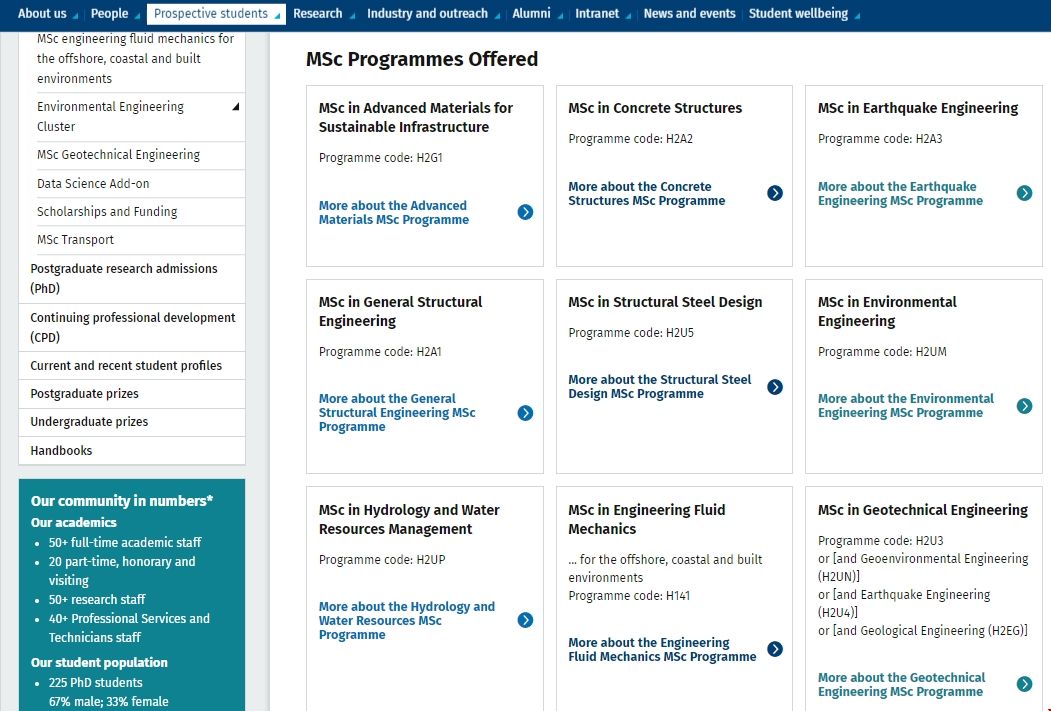Image resolution: width=1051 pixels, height=711 pixels.
Task: Open the Data Science Add-on page
Action: [x=93, y=184]
